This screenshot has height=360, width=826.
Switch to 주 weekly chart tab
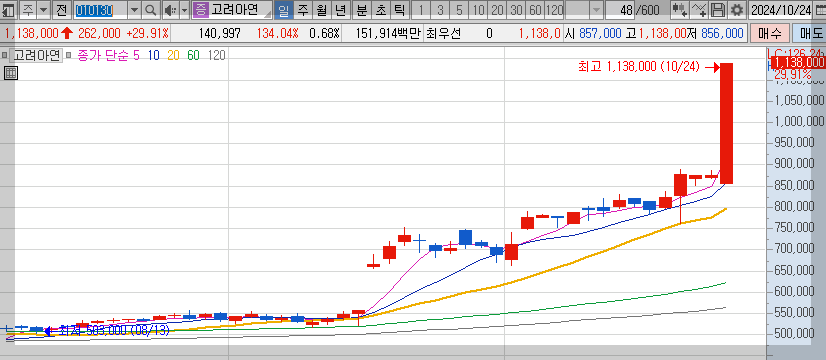pyautogui.click(x=302, y=9)
